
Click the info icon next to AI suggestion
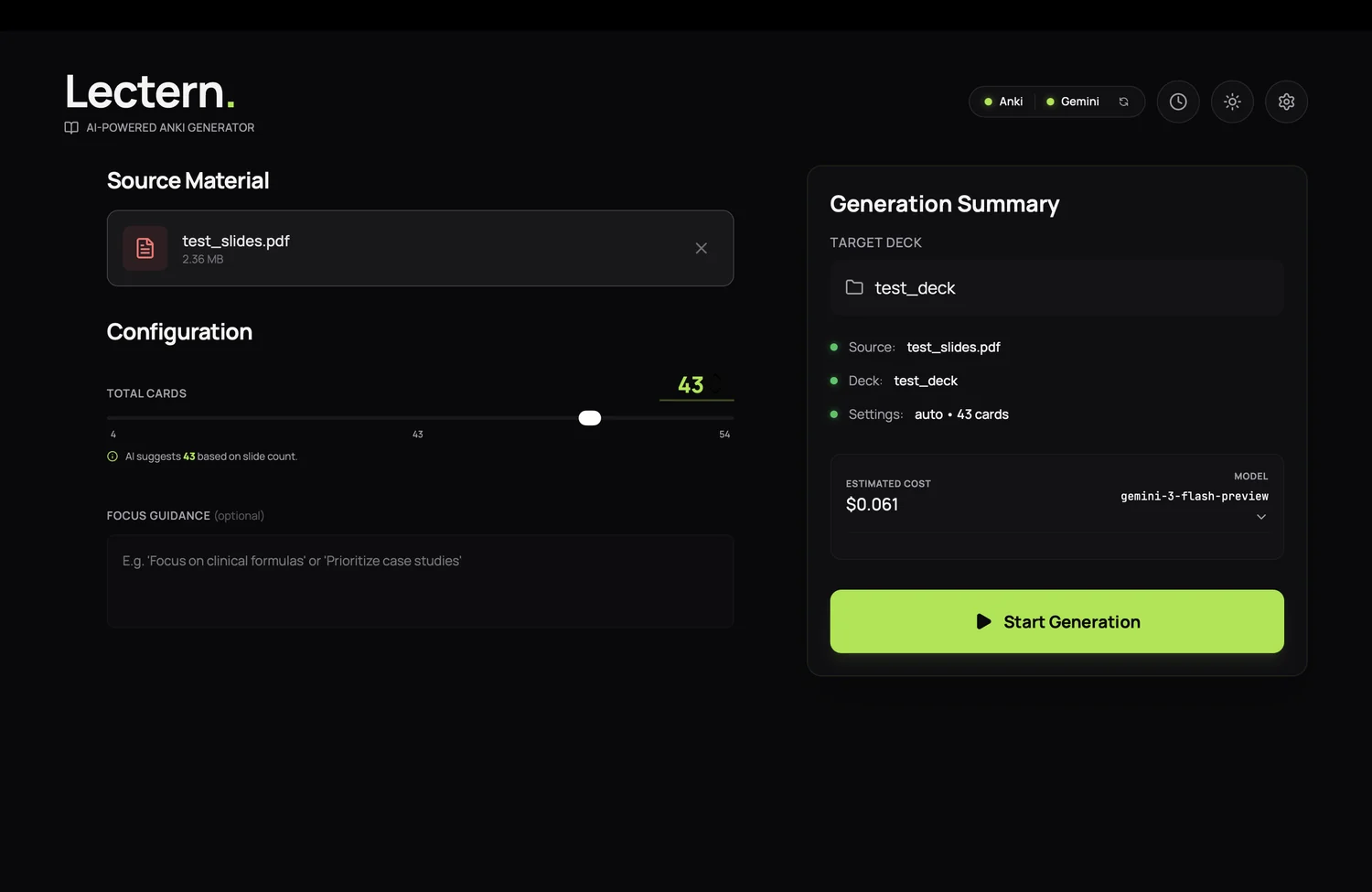click(112, 456)
